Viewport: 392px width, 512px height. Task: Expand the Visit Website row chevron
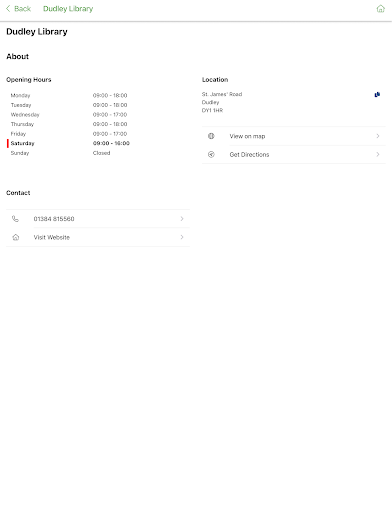pos(182,237)
